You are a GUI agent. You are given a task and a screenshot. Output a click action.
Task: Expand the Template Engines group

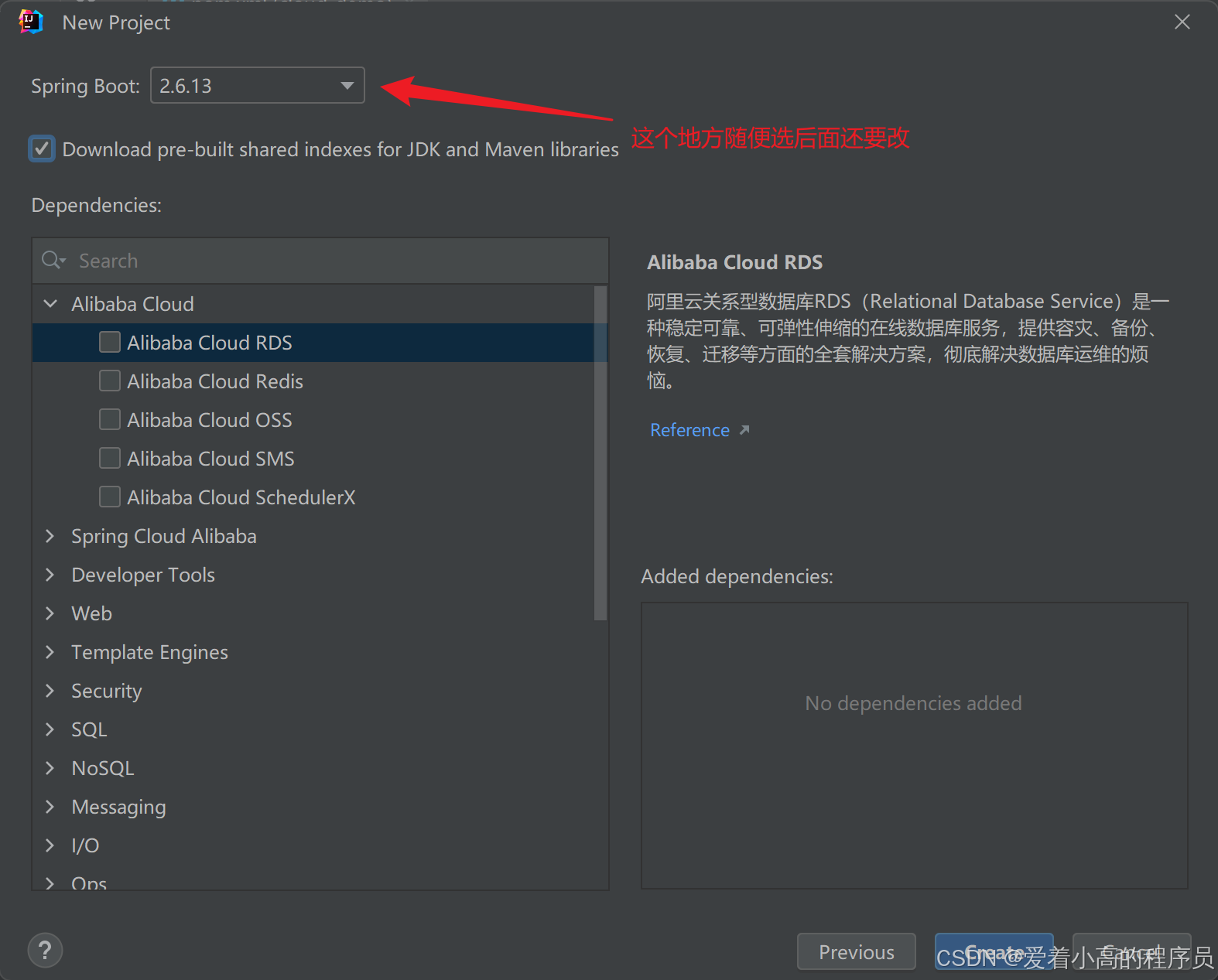coord(50,652)
